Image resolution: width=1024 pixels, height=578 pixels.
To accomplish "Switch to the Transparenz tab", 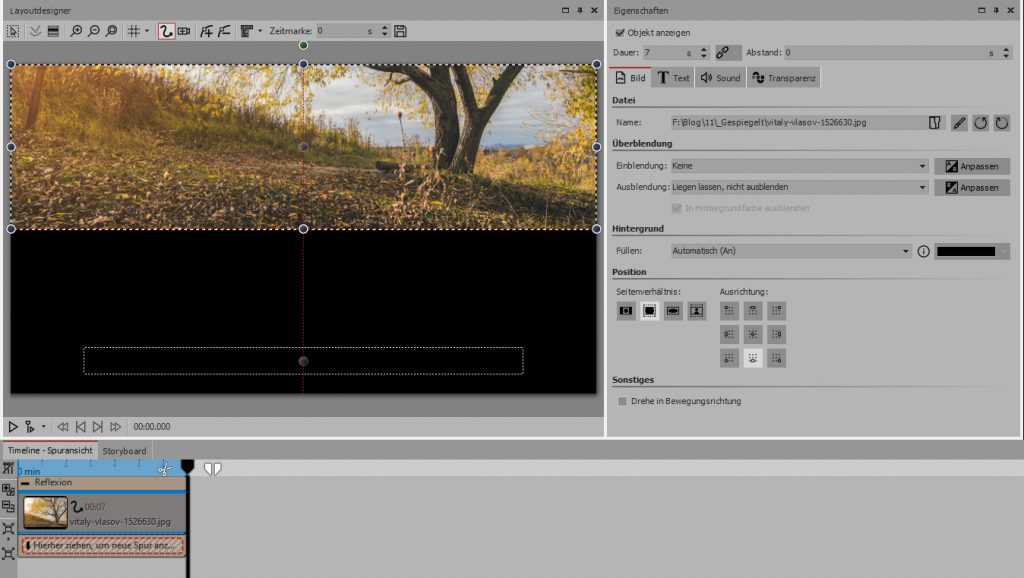I will coord(784,78).
